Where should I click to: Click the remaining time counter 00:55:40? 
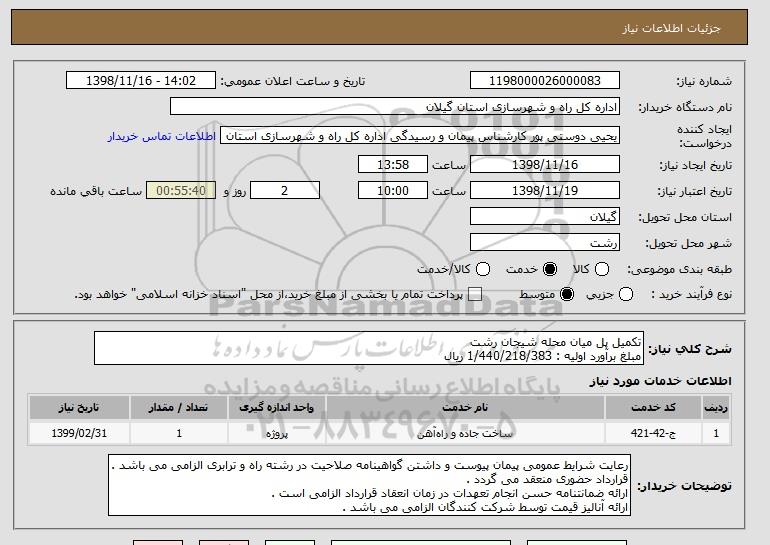pyautogui.click(x=181, y=191)
